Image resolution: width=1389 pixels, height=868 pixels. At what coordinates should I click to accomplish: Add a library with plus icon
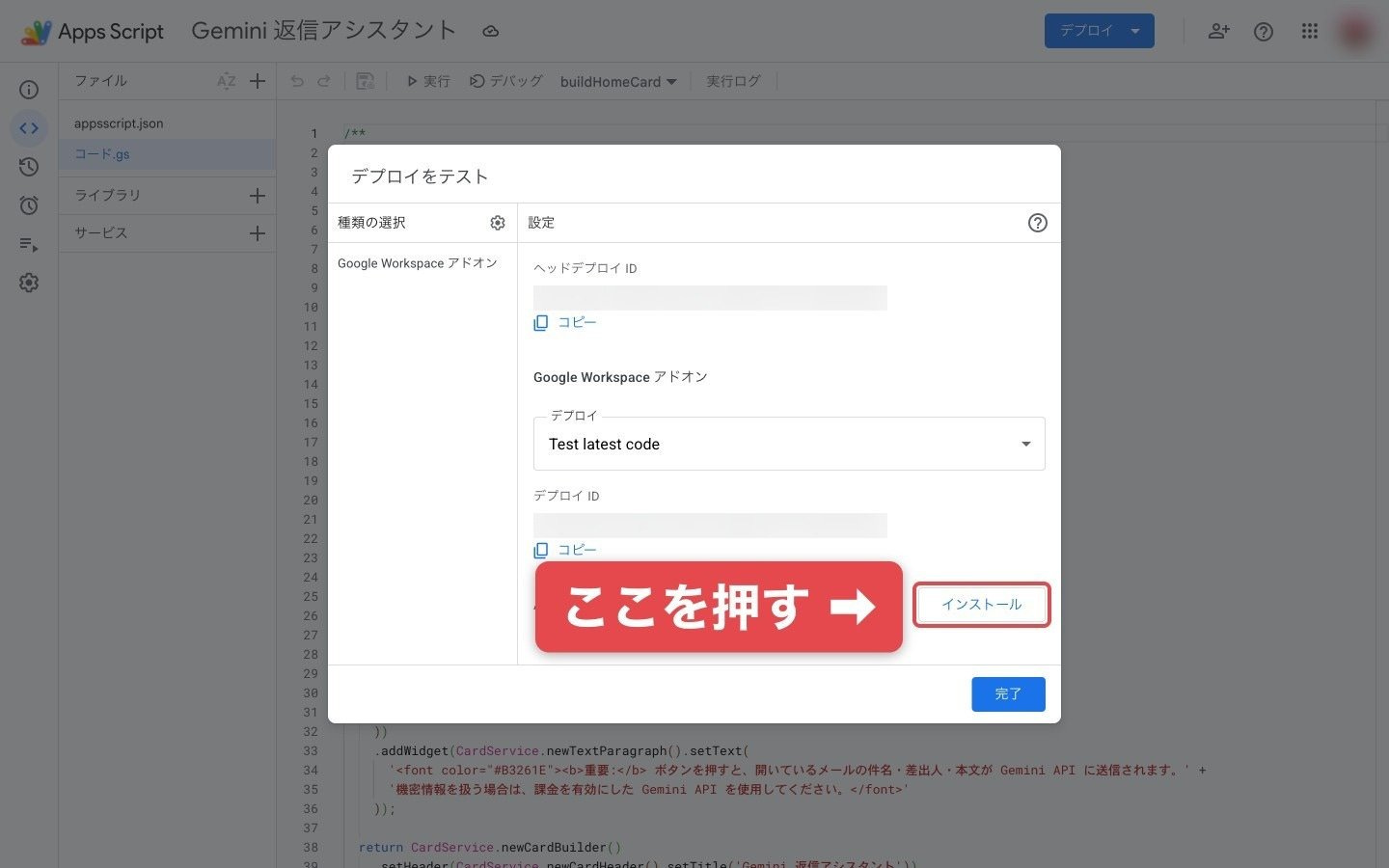click(258, 196)
